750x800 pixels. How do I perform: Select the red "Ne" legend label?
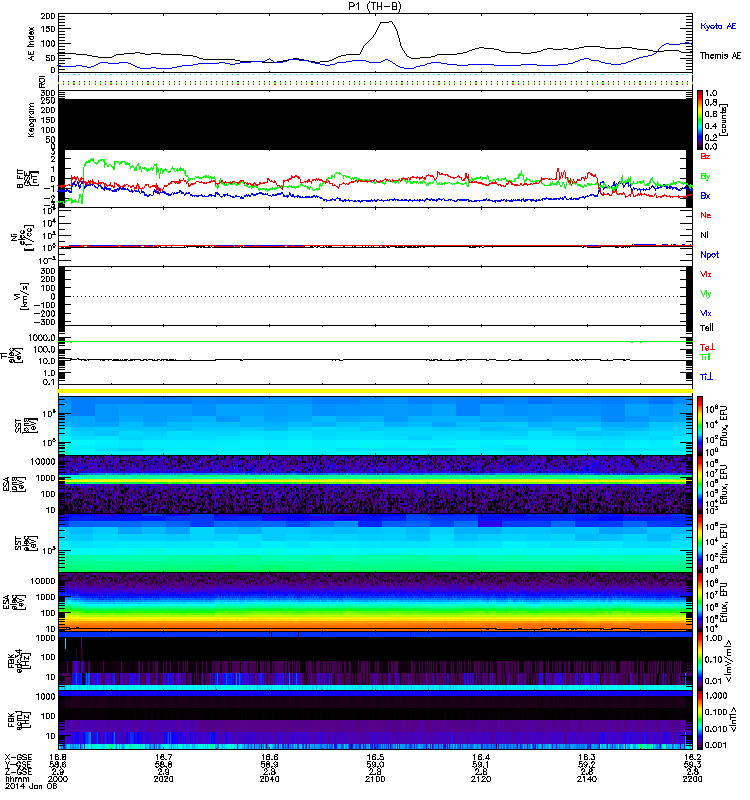click(706, 215)
